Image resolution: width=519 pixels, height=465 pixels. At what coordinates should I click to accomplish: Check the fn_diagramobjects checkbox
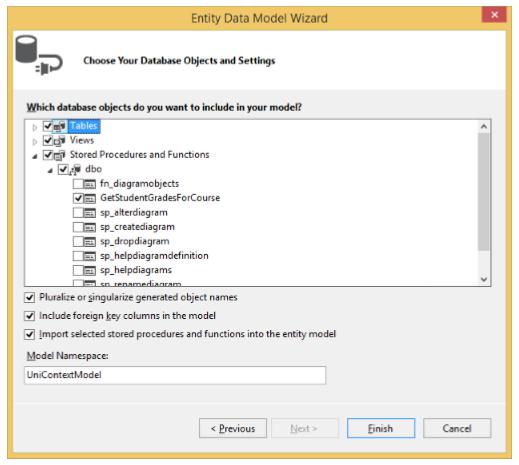[78, 184]
